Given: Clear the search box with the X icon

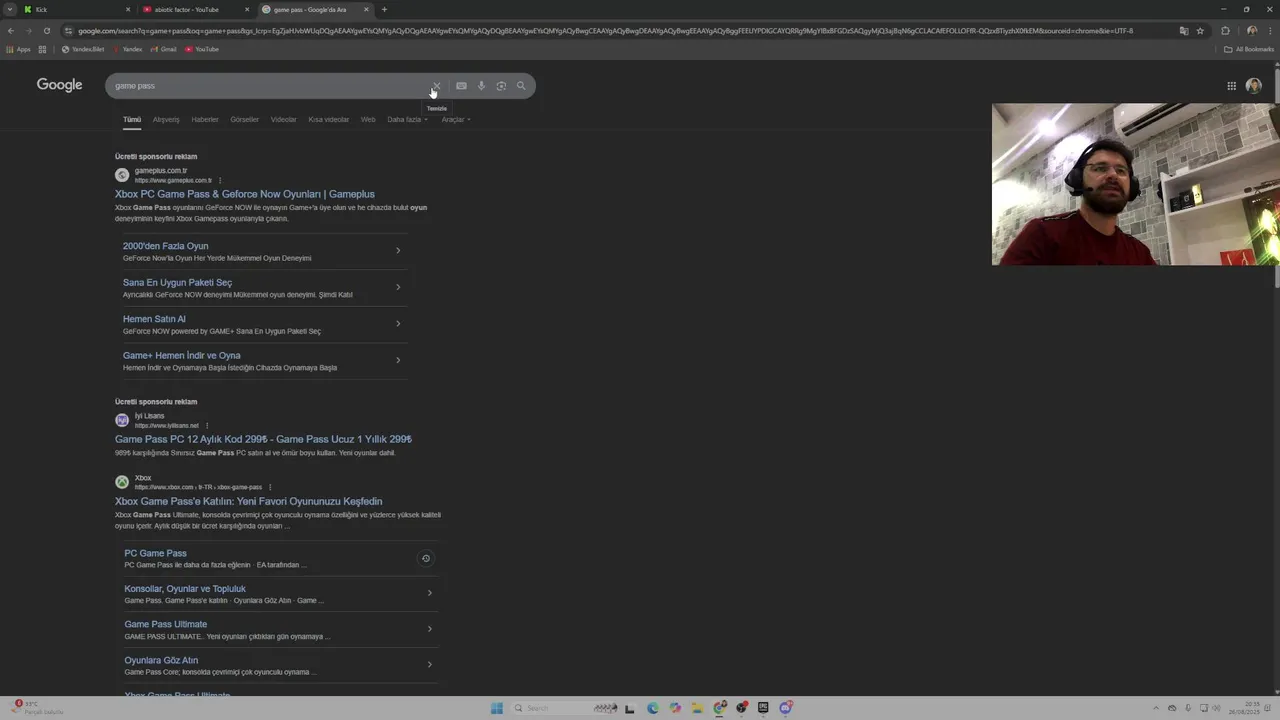Looking at the screenshot, I should (436, 86).
